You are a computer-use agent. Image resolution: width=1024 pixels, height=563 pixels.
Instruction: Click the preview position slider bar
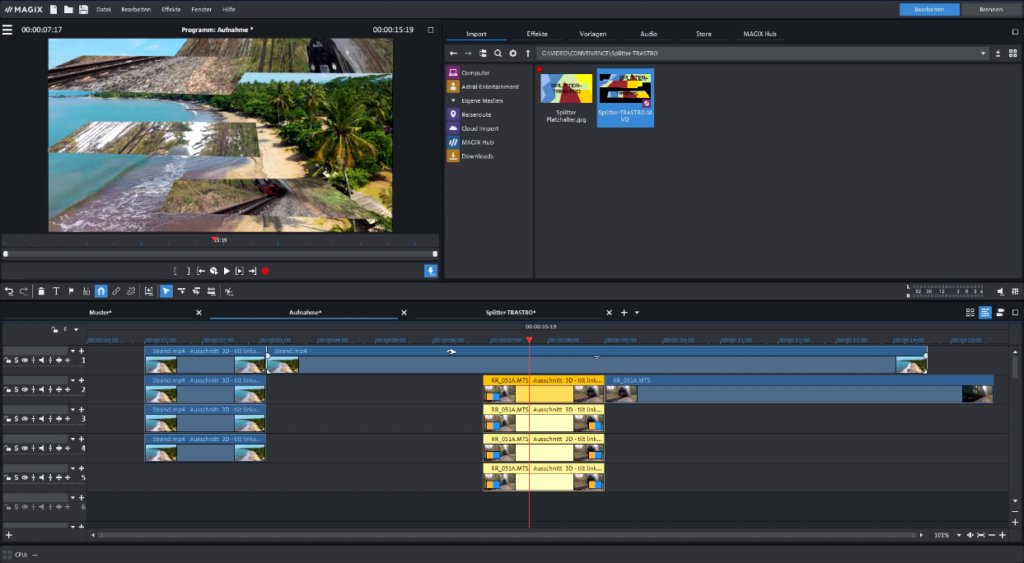pyautogui.click(x=220, y=254)
